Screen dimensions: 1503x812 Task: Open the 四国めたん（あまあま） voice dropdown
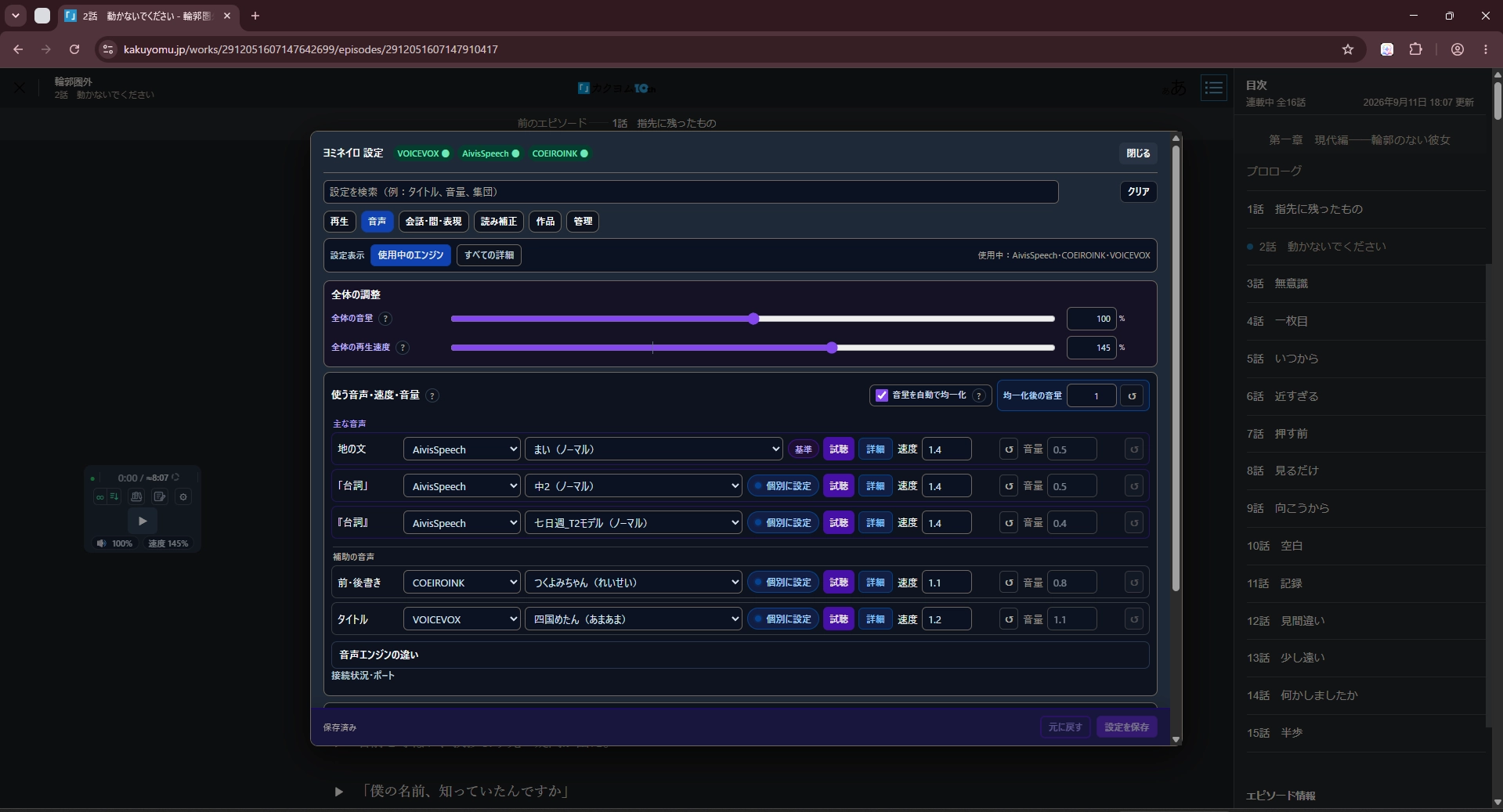[x=633, y=619]
